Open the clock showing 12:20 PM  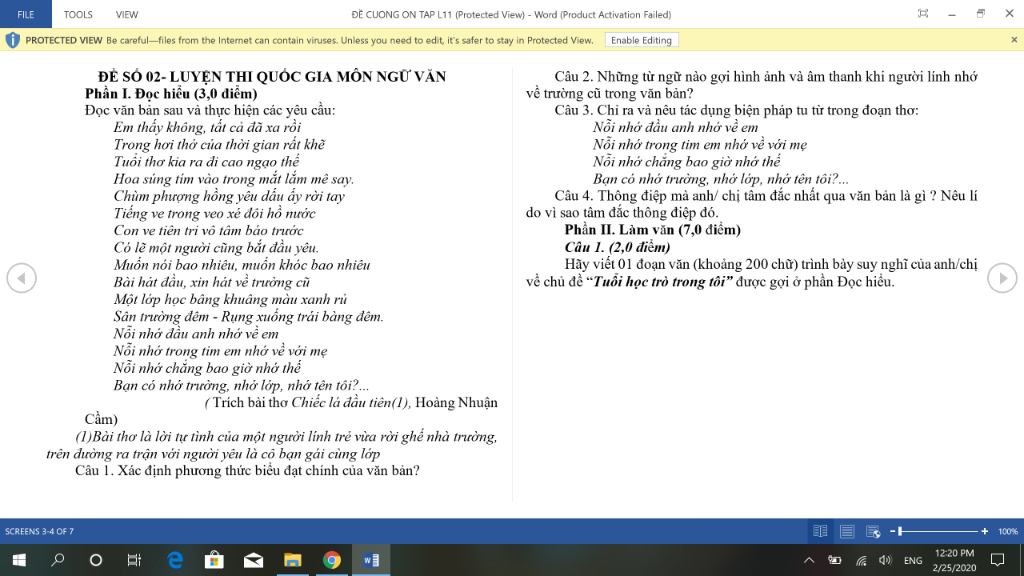pos(954,560)
